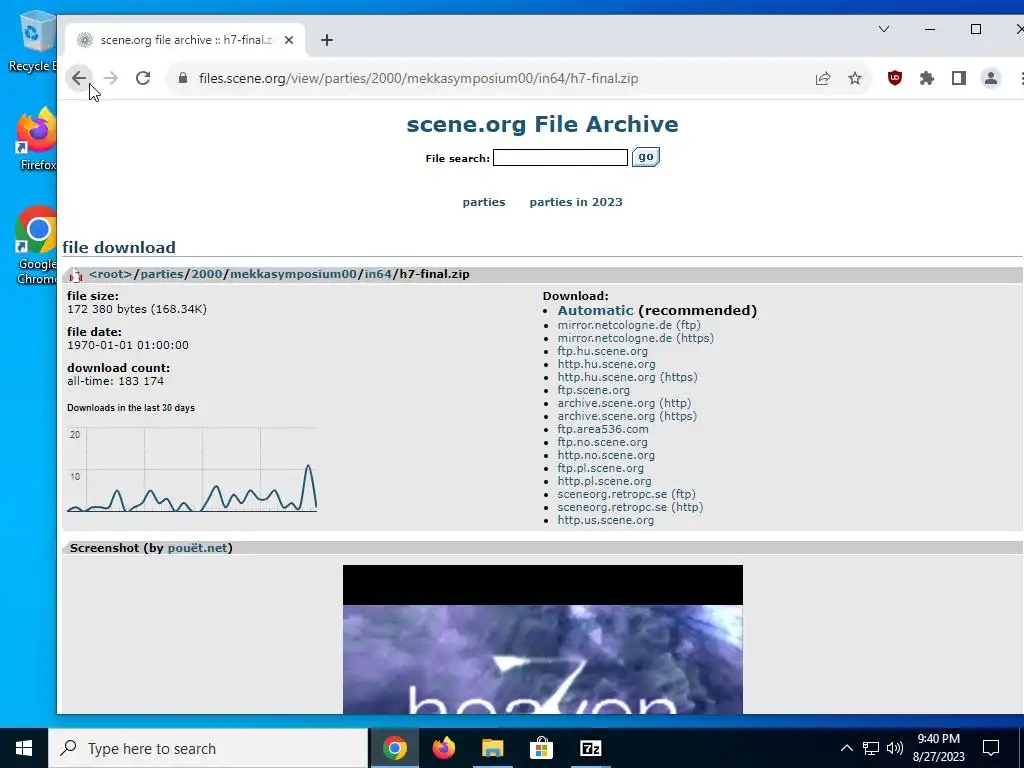Viewport: 1024px width, 768px height.
Task: Open the notification center icon
Action: (x=991, y=748)
